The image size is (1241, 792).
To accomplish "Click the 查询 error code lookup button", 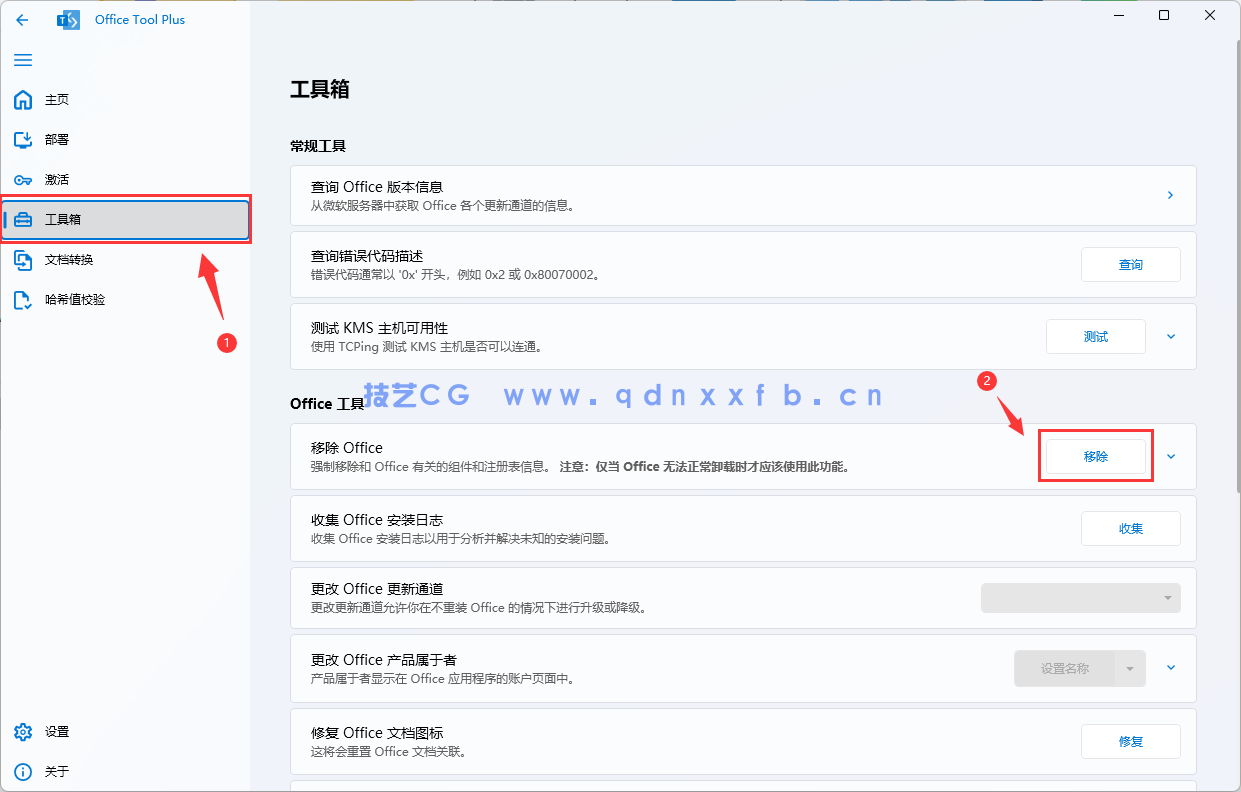I will click(x=1130, y=264).
